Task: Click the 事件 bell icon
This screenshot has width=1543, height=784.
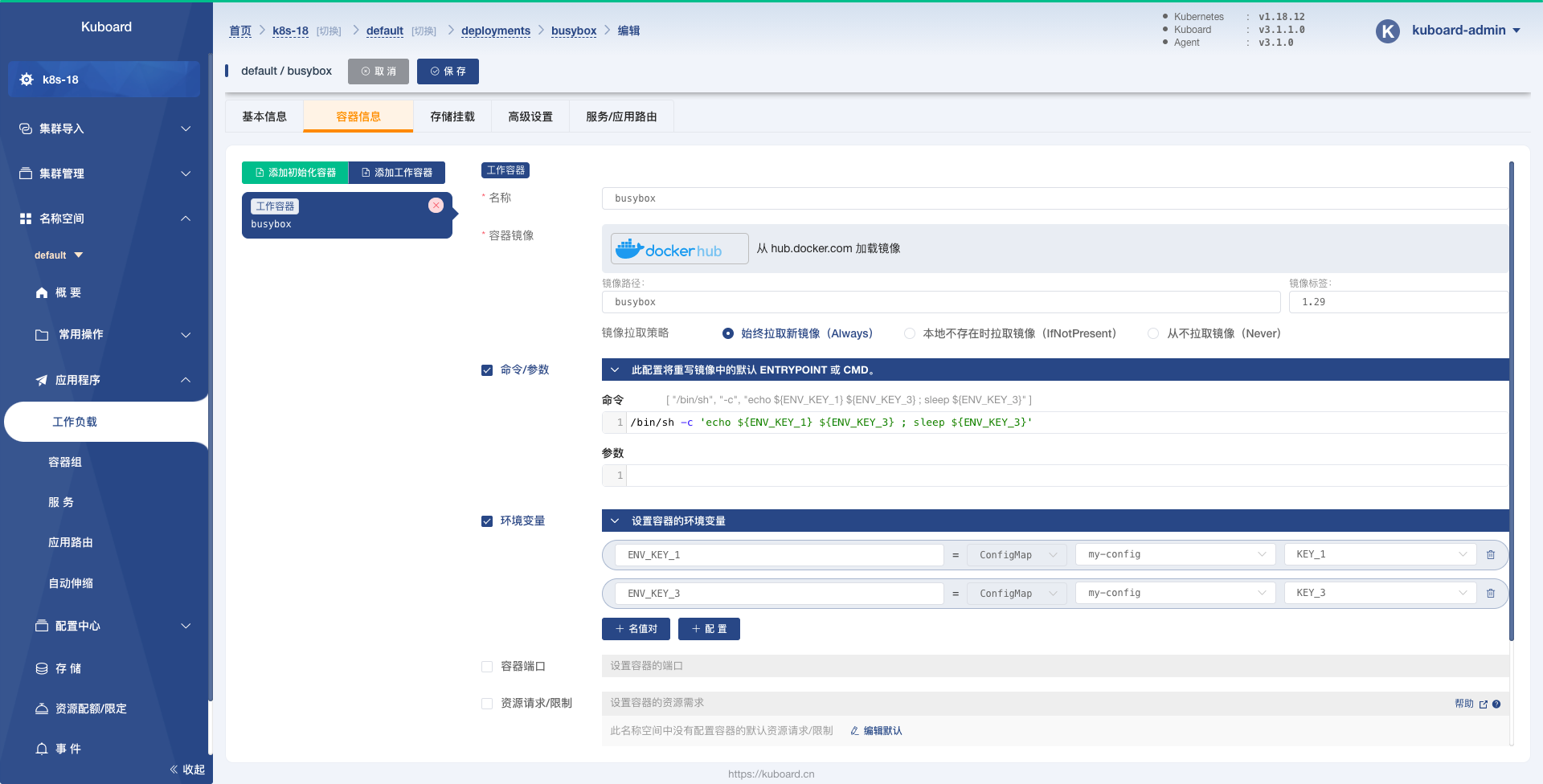Action: 42,749
